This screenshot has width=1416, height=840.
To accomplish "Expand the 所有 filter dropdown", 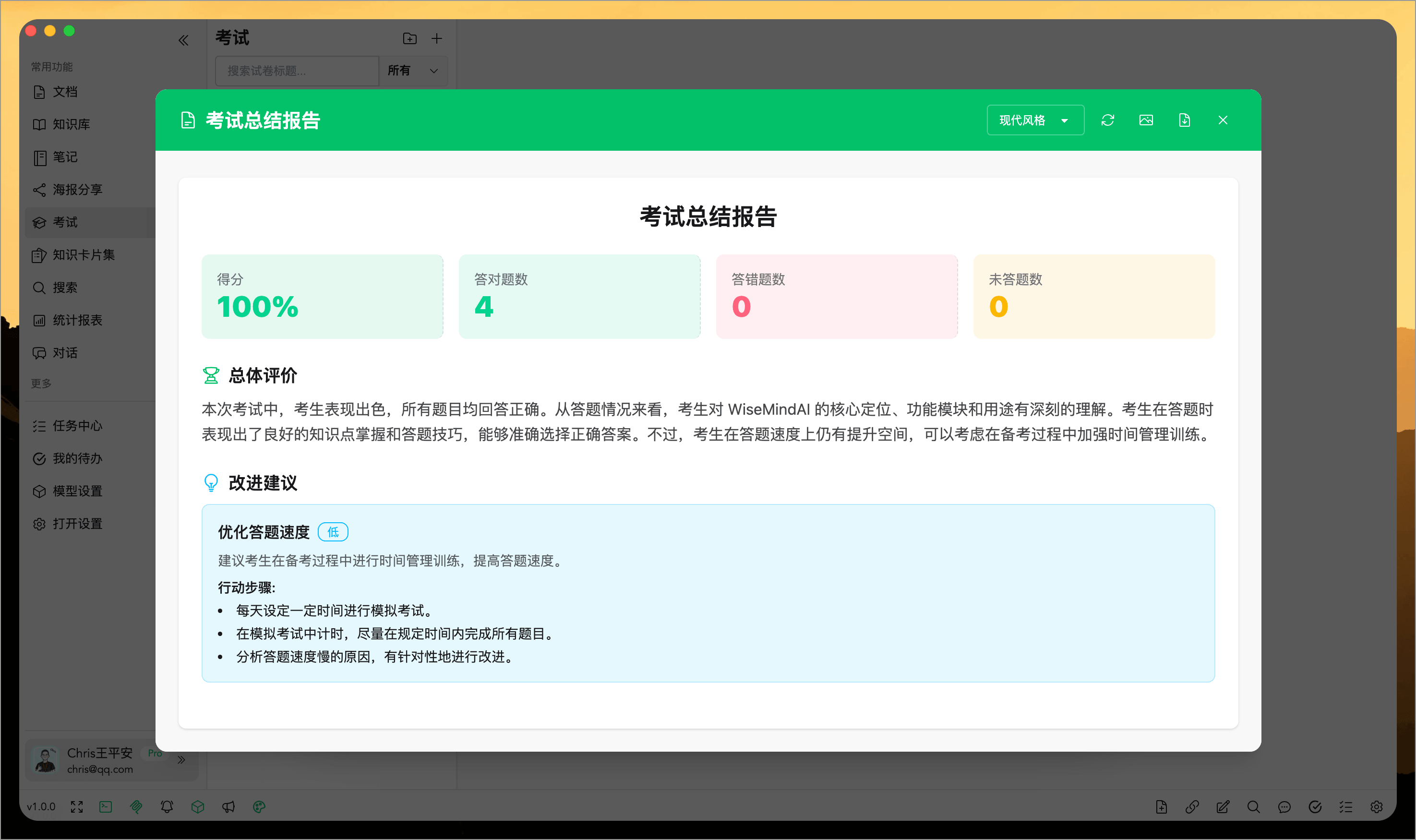I will click(x=413, y=71).
